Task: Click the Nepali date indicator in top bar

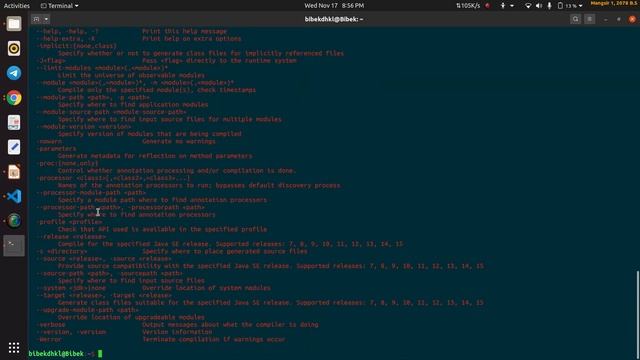Action: click(x=614, y=3)
